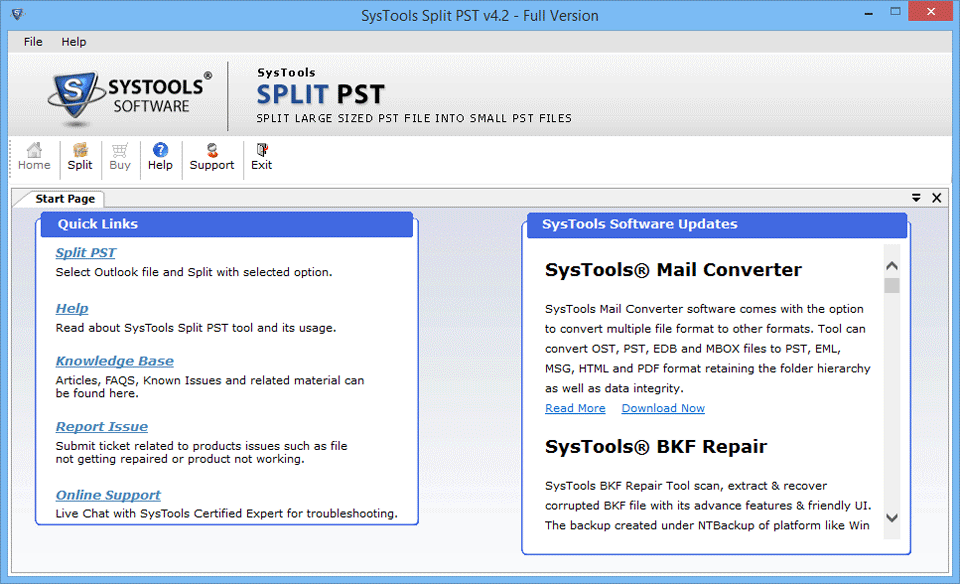Click the updates panel scrollbar thumb

892,286
